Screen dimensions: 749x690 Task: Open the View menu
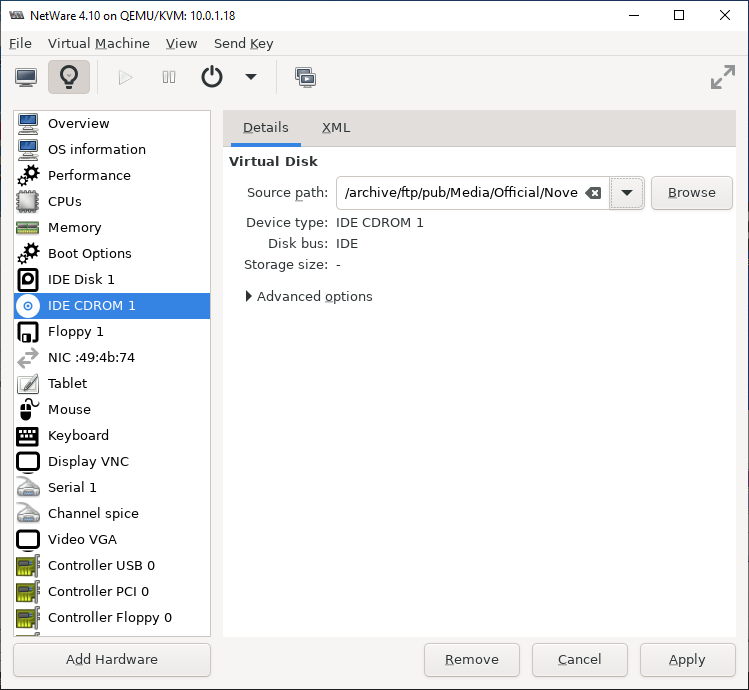tap(182, 43)
